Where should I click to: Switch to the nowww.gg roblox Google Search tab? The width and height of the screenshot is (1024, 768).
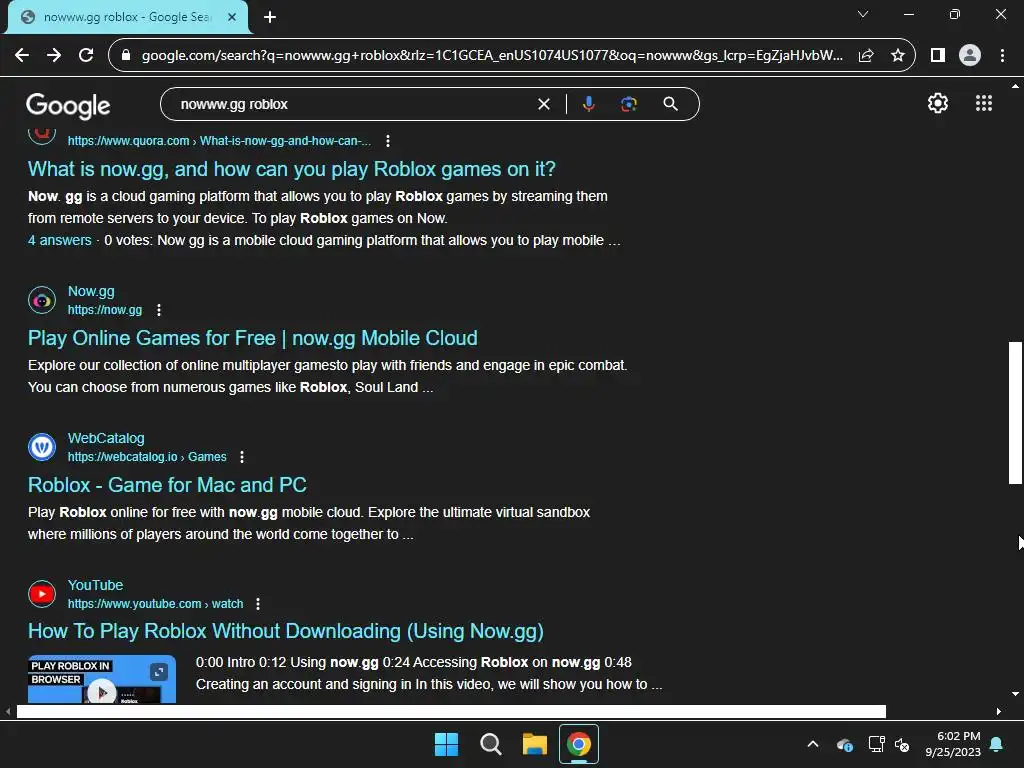(127, 17)
